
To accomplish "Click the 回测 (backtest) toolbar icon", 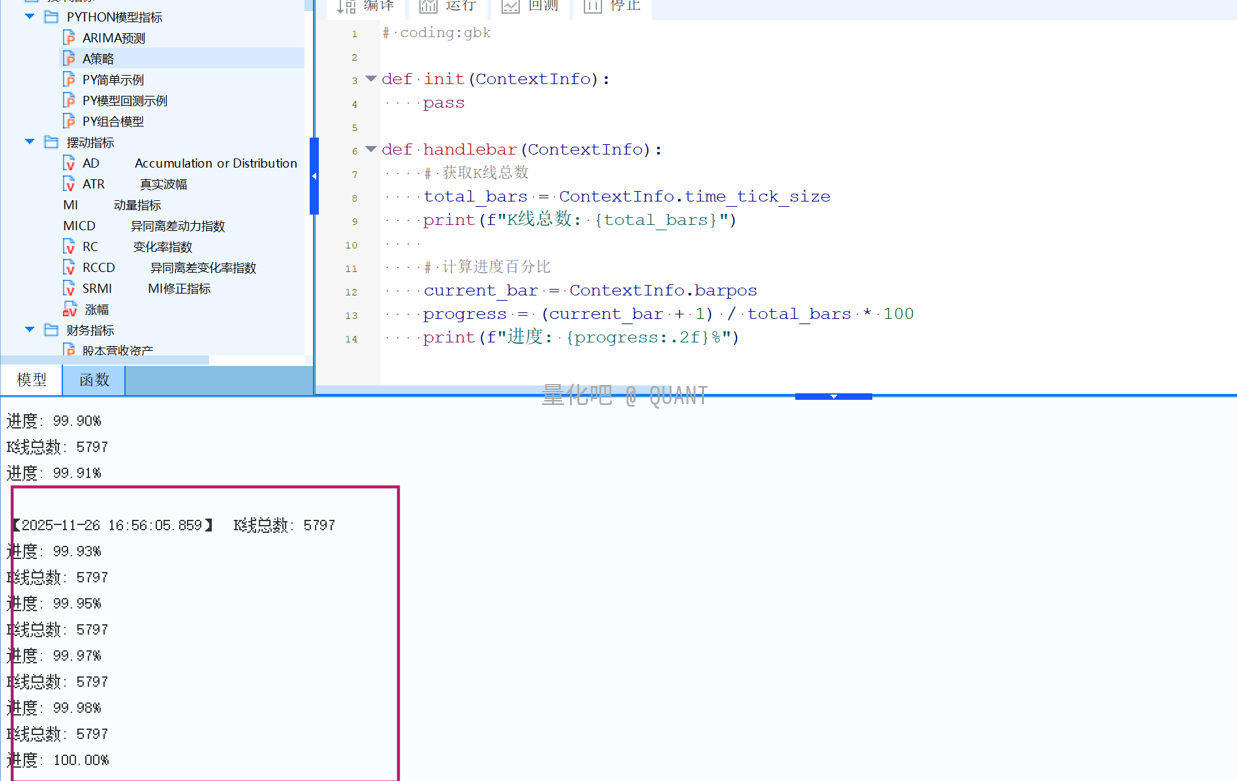I will point(511,6).
